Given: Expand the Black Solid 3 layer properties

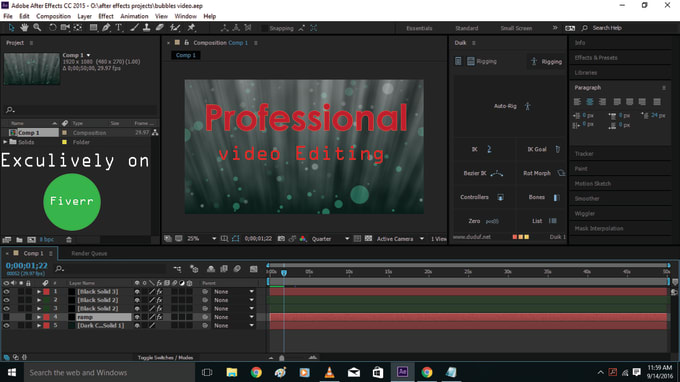Looking at the screenshot, I should (x=39, y=292).
